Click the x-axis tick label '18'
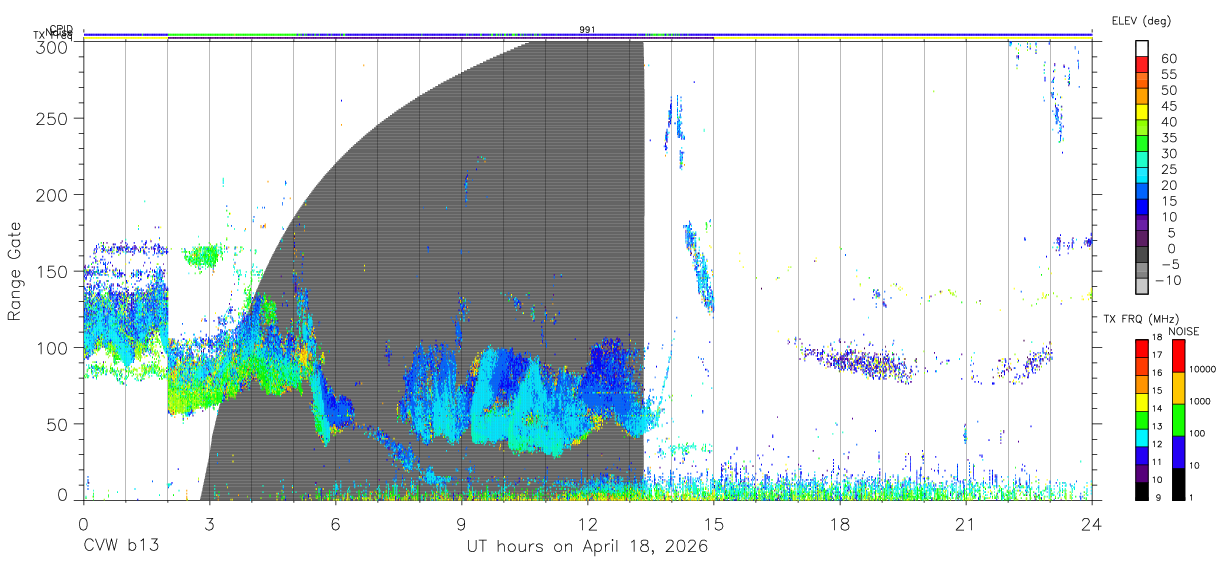1228x567 pixels. tap(839, 523)
